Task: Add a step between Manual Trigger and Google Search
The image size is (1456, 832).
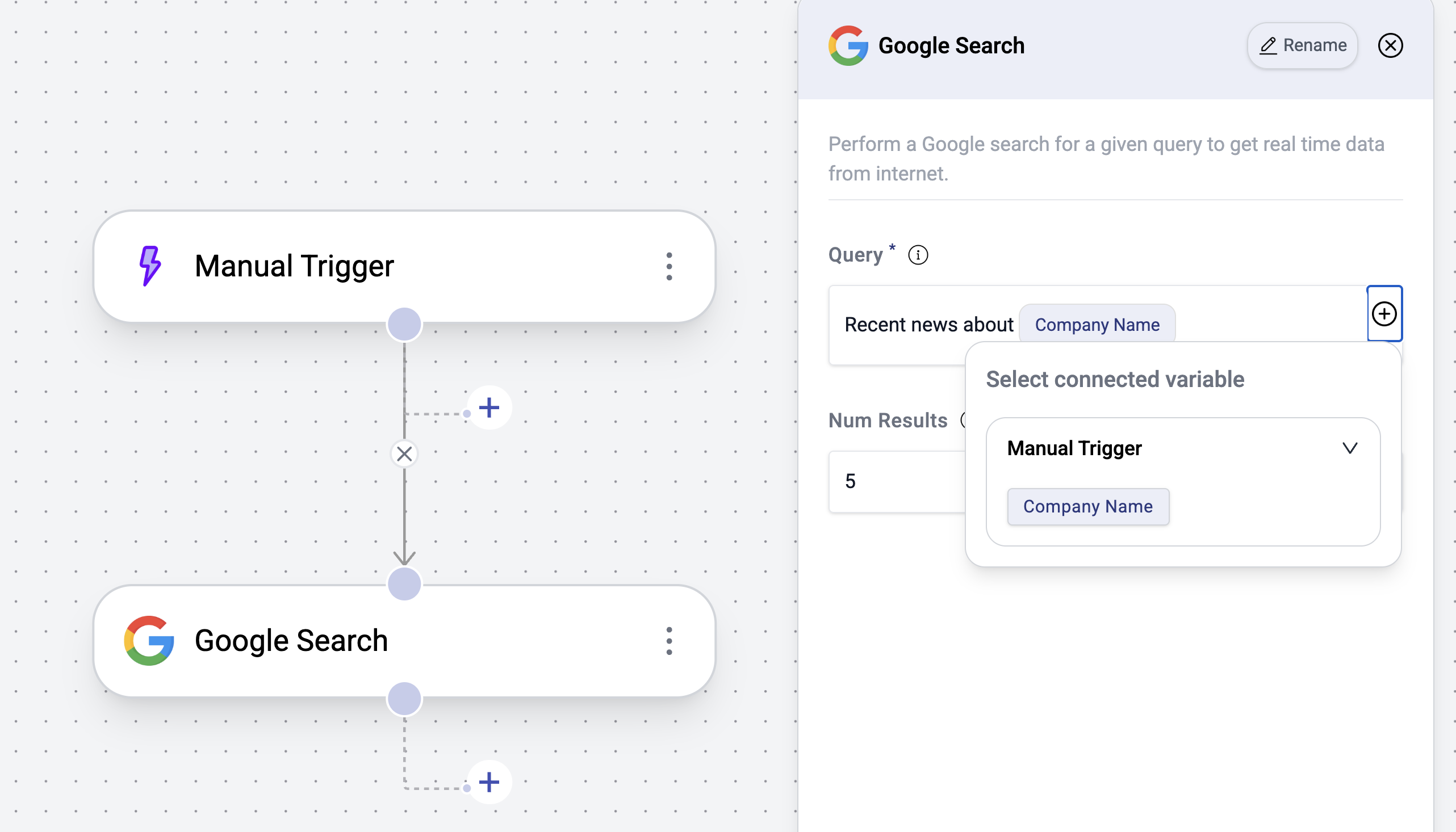Action: coord(489,408)
